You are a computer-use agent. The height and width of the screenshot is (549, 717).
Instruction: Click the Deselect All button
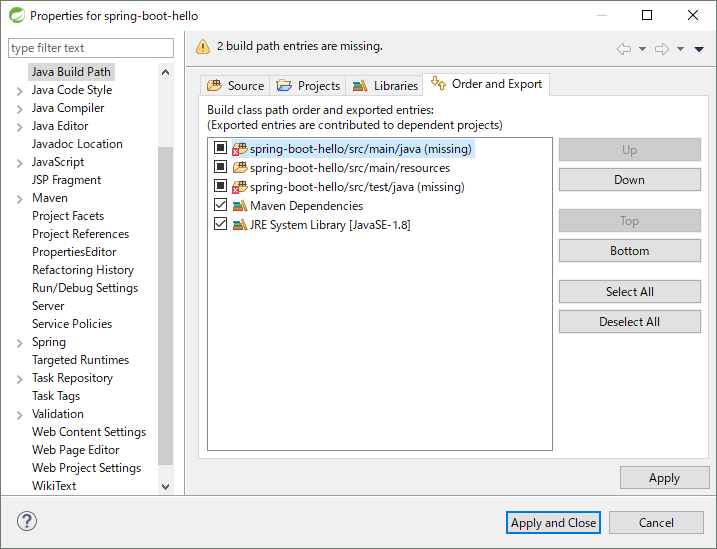[x=630, y=322]
